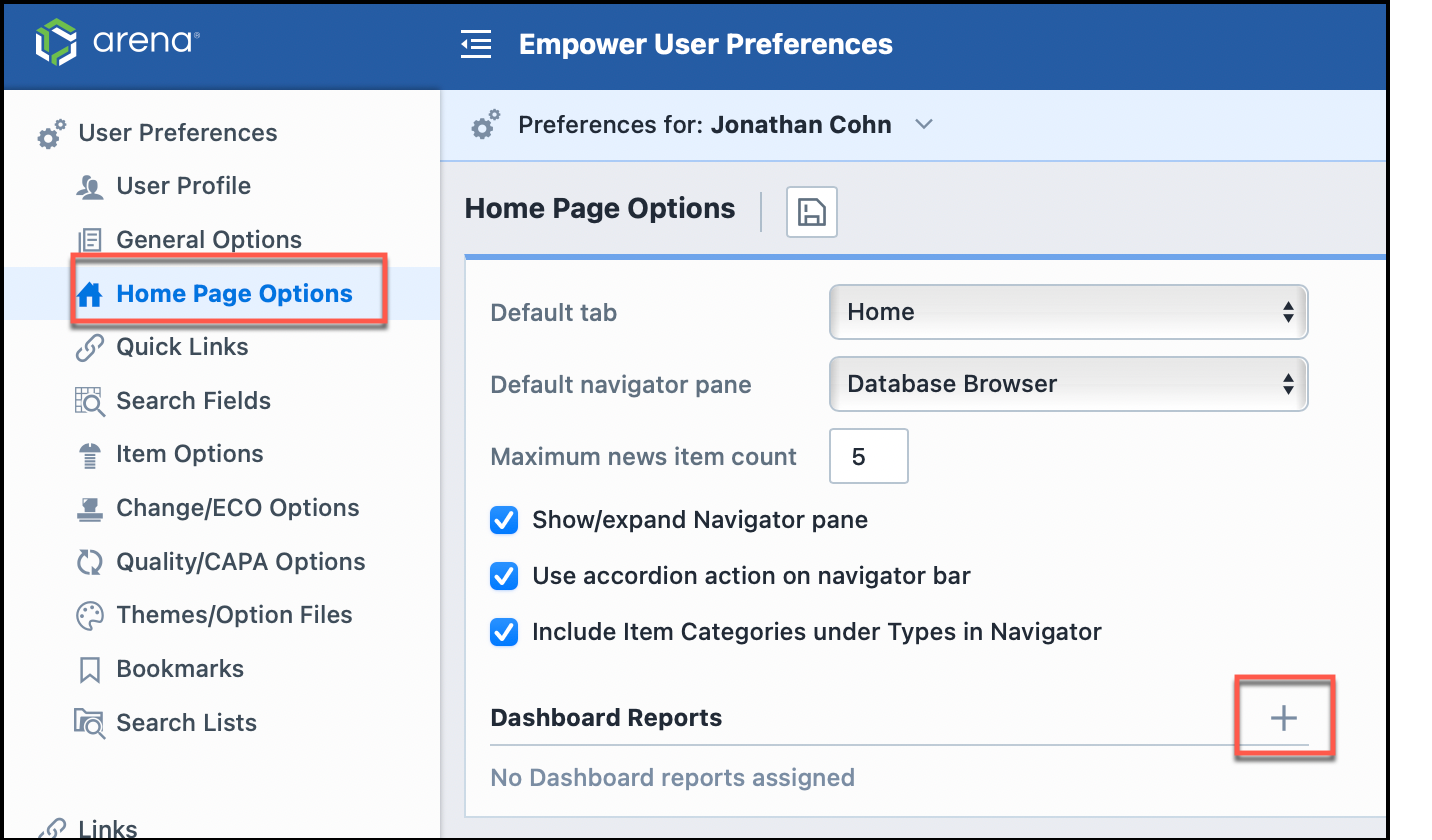Click the Quick Links chain icon
Screen dimensions: 1432x840
[90, 348]
